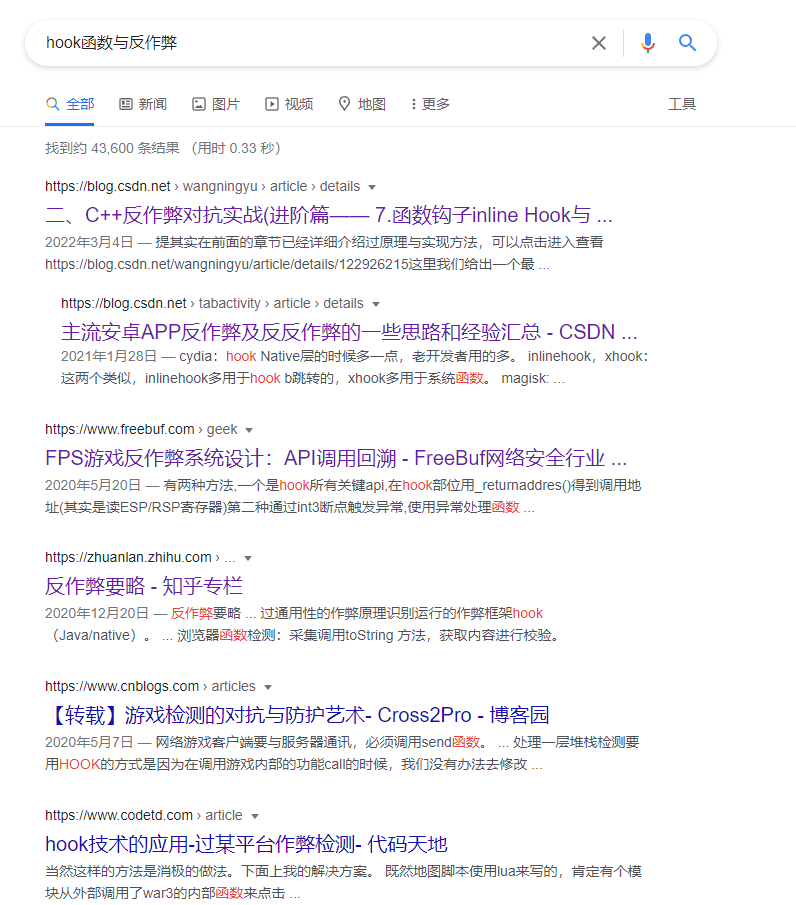Image resolution: width=796 pixels, height=905 pixels.
Task: Open result 主流安卓APP反作弊及反反作弊
Action: pos(349,332)
